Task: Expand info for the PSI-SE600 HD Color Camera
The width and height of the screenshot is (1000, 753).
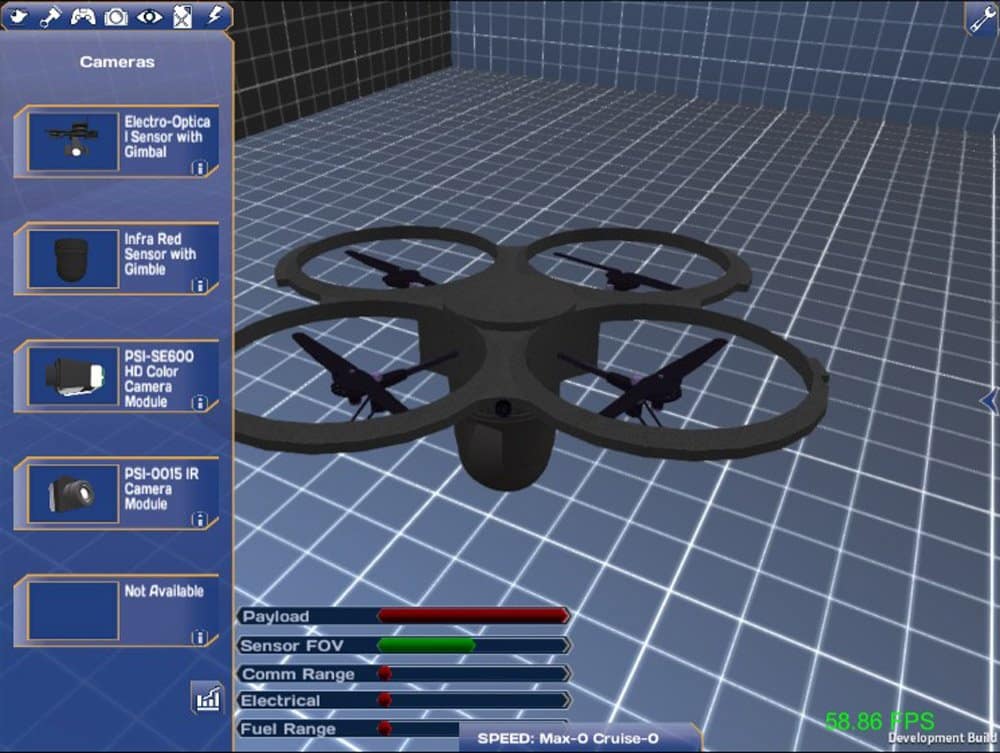Action: click(x=198, y=402)
